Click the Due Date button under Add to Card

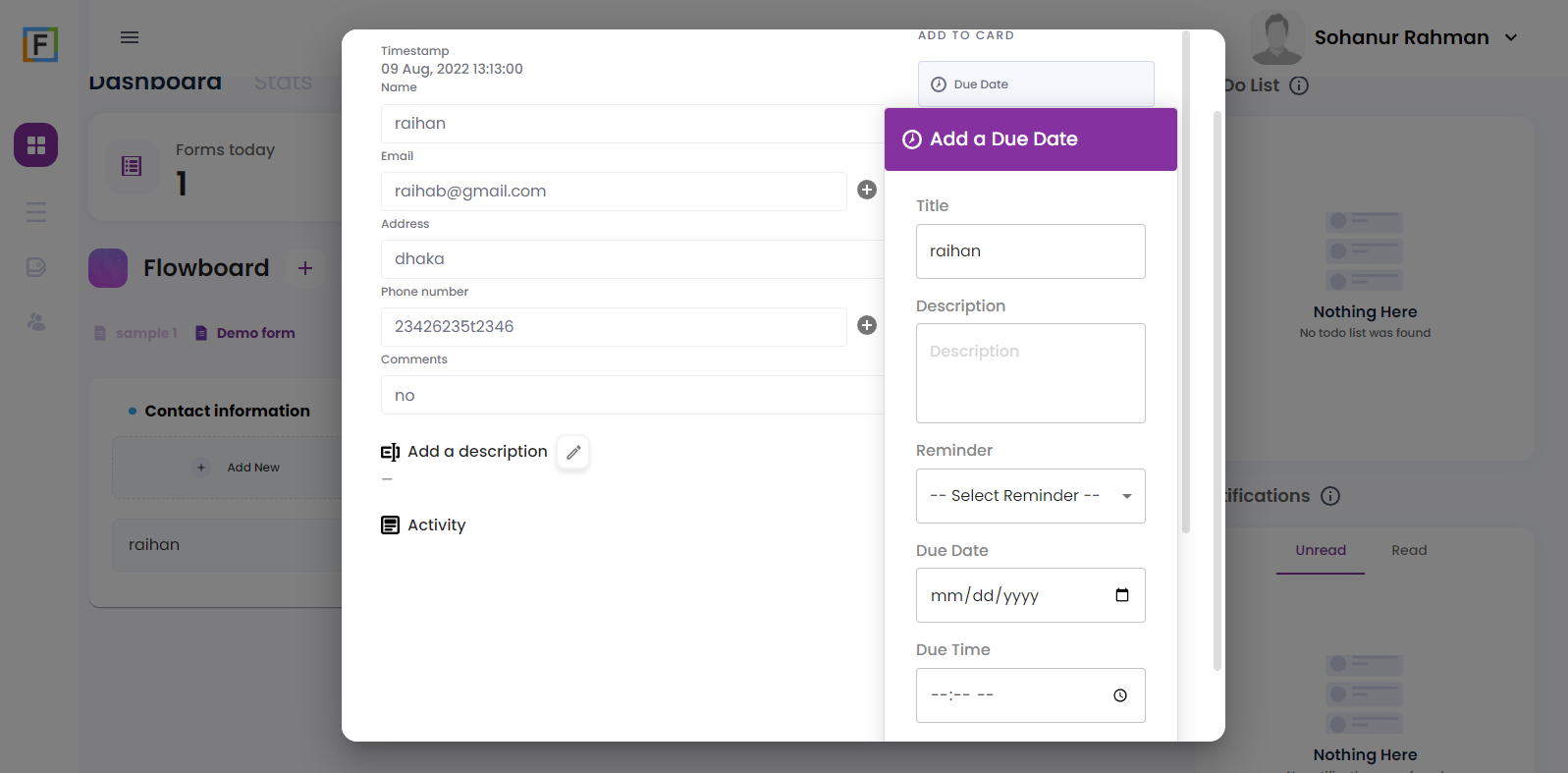[x=1035, y=84]
